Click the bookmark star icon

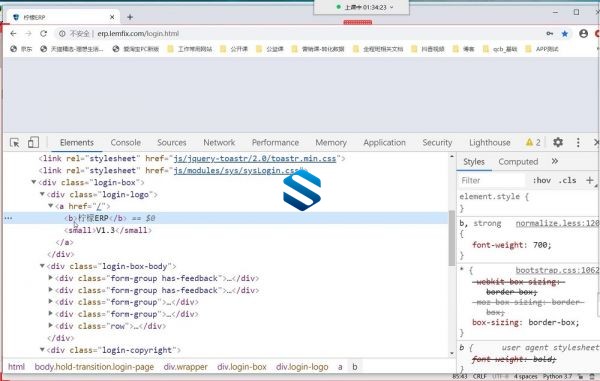click(x=564, y=34)
